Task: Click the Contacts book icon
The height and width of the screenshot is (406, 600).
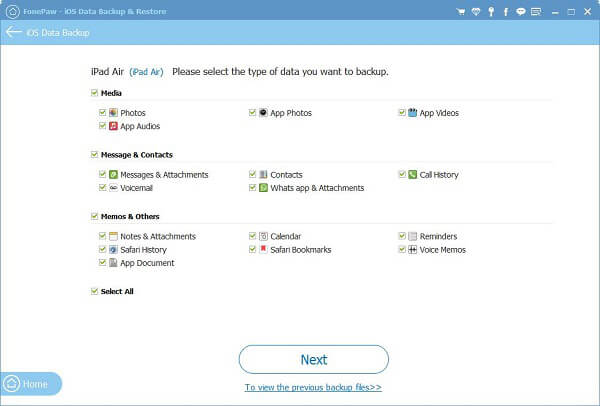Action: [x=263, y=174]
